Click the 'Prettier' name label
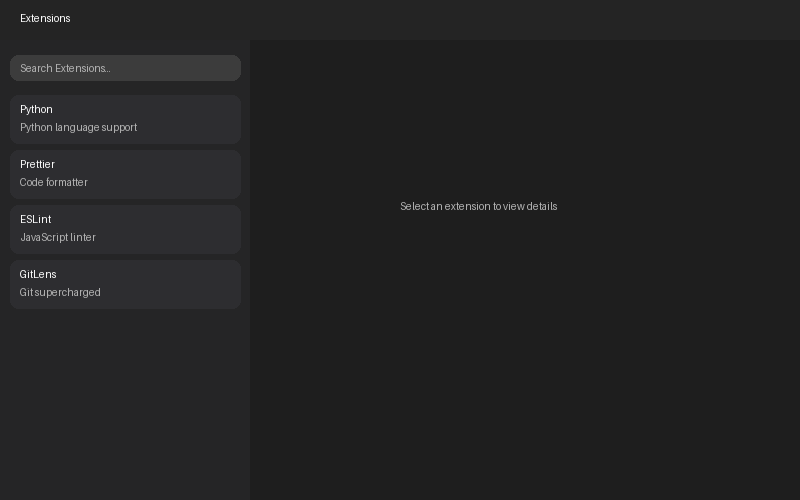 click(x=37, y=165)
